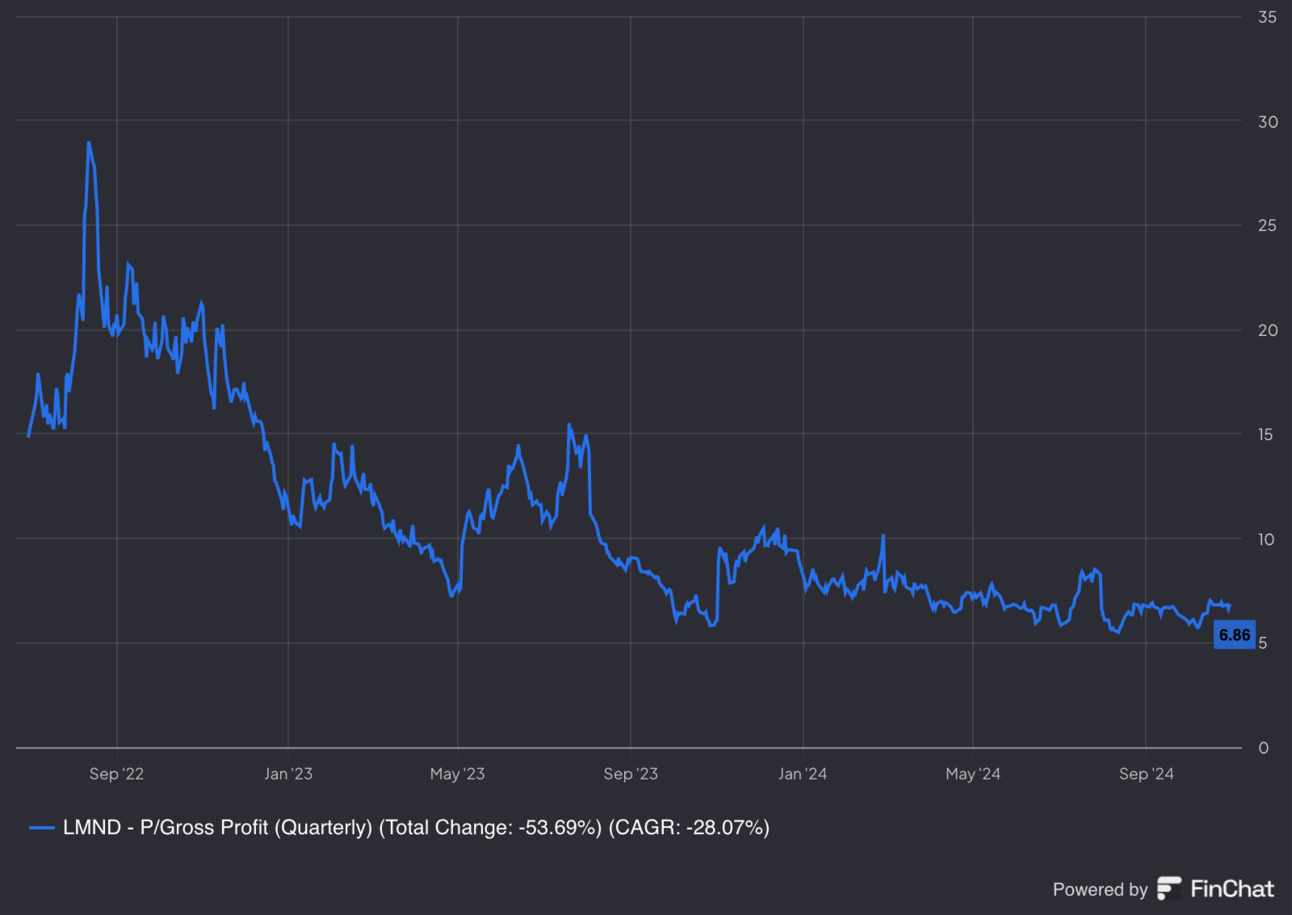Click the 25 y-axis label
Screen dimensions: 1292x915
(1268, 226)
